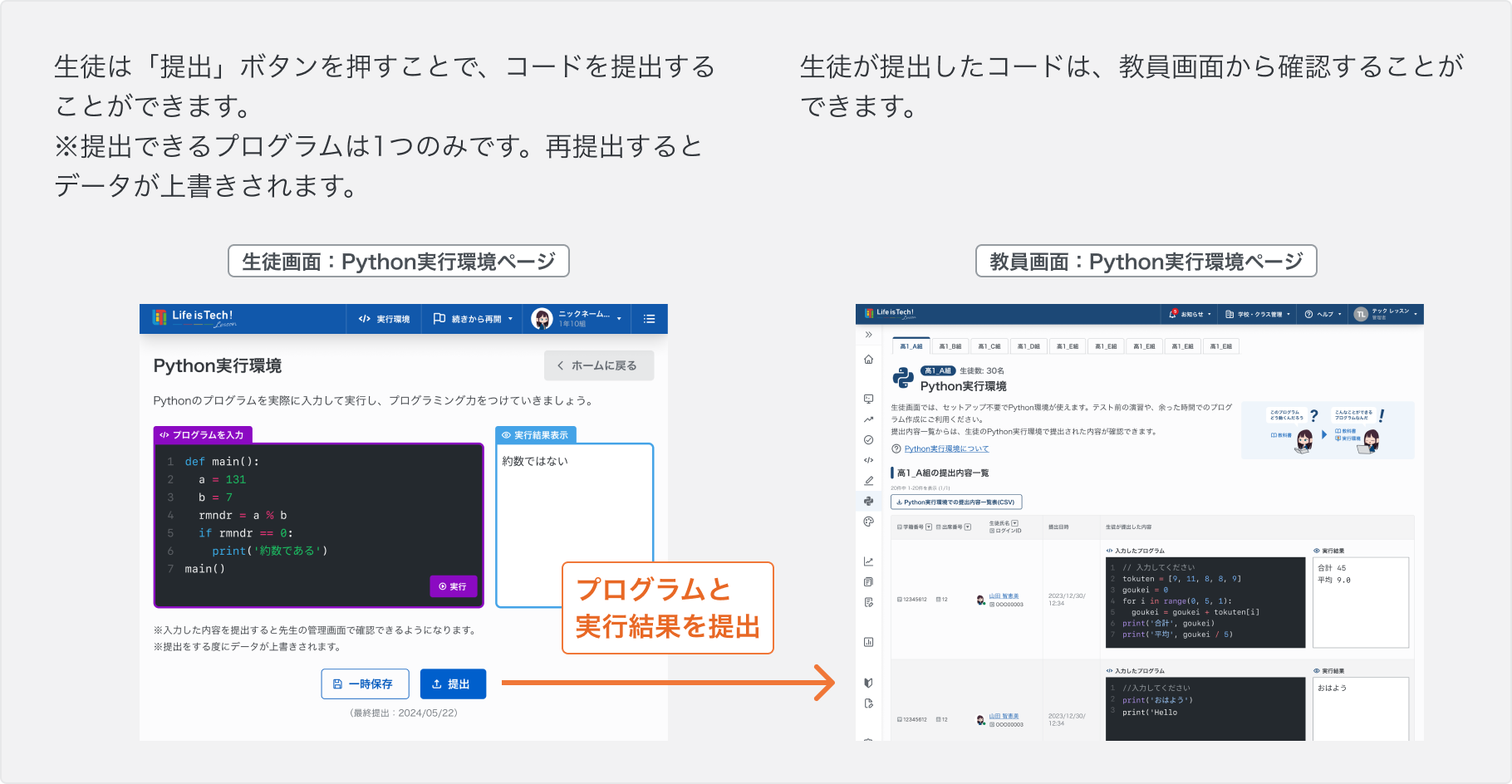Click second row's おはよう code block
Image resolution: width=1512 pixels, height=784 pixels.
pyautogui.click(x=1205, y=708)
